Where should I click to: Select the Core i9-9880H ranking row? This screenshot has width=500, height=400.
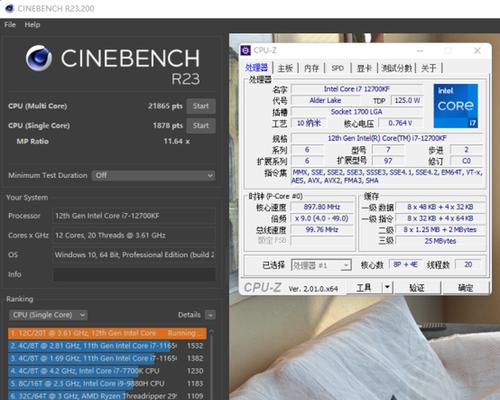tap(107, 384)
